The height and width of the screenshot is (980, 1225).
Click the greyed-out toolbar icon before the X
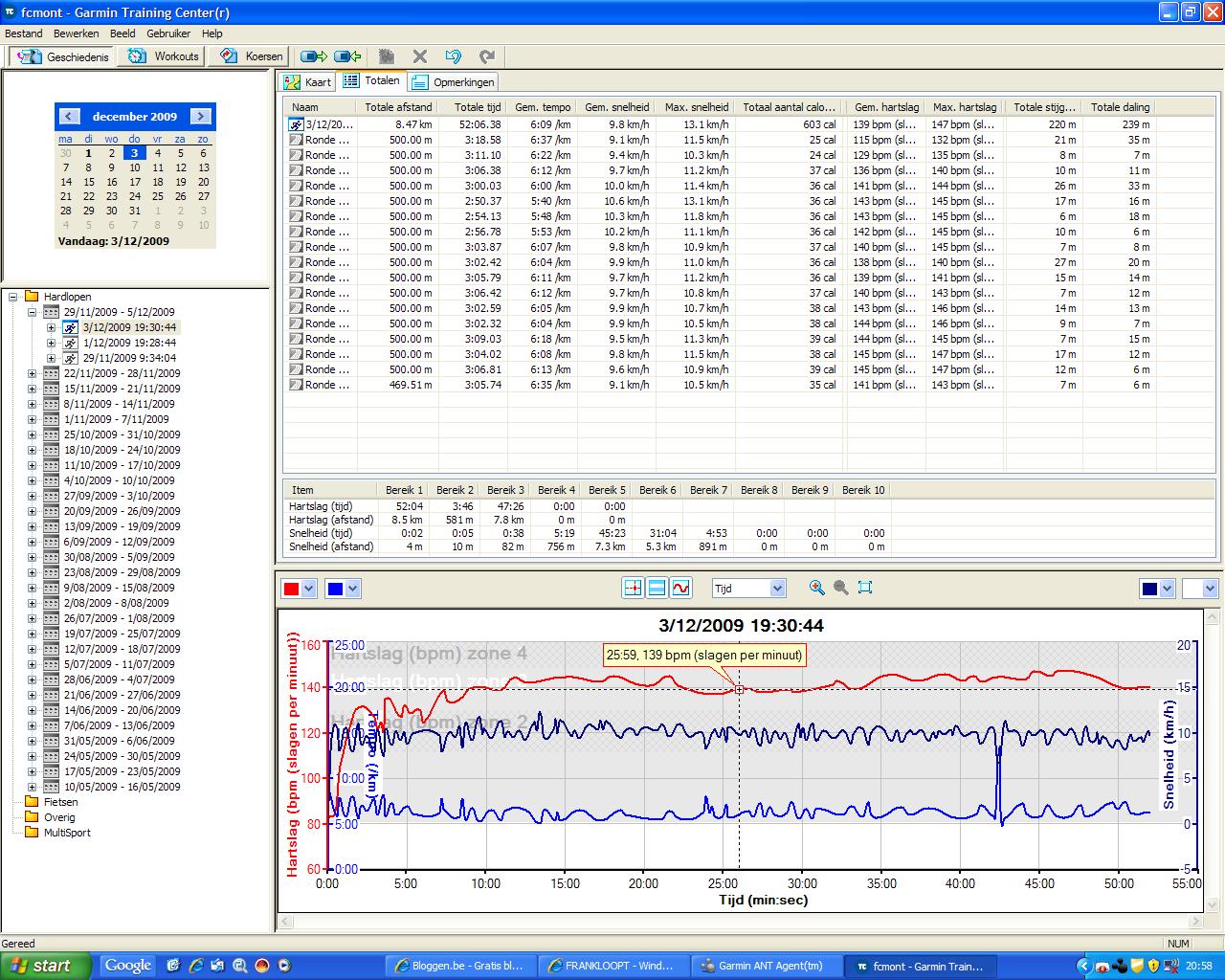click(387, 56)
